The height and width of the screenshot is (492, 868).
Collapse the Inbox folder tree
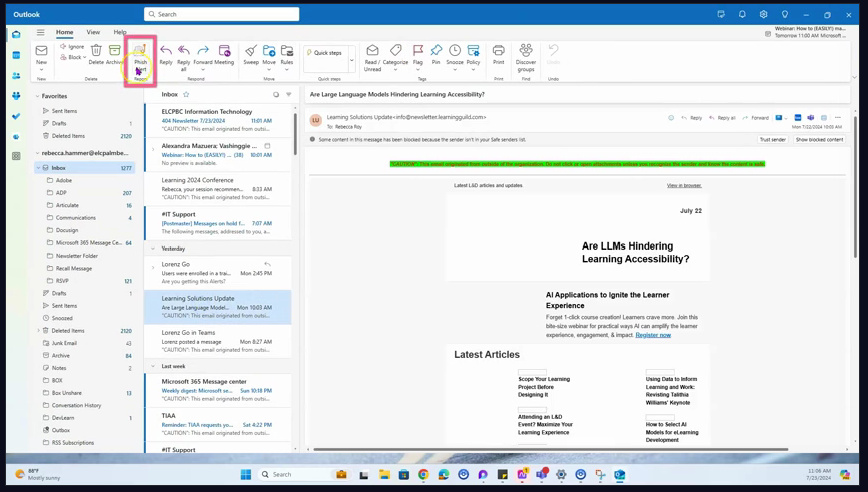pos(38,168)
